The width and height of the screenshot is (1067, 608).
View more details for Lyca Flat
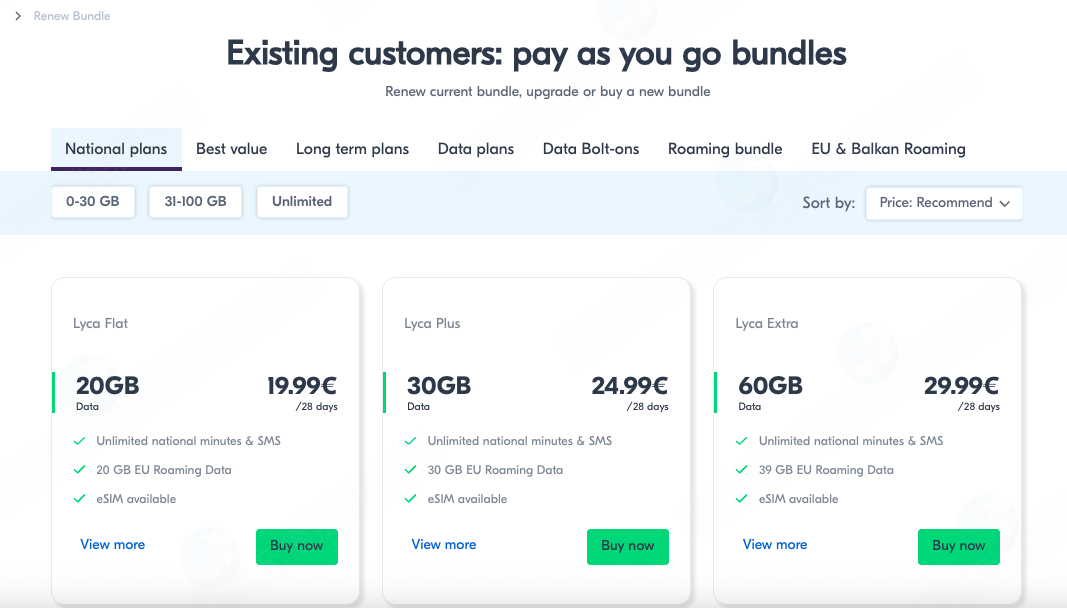tap(113, 545)
